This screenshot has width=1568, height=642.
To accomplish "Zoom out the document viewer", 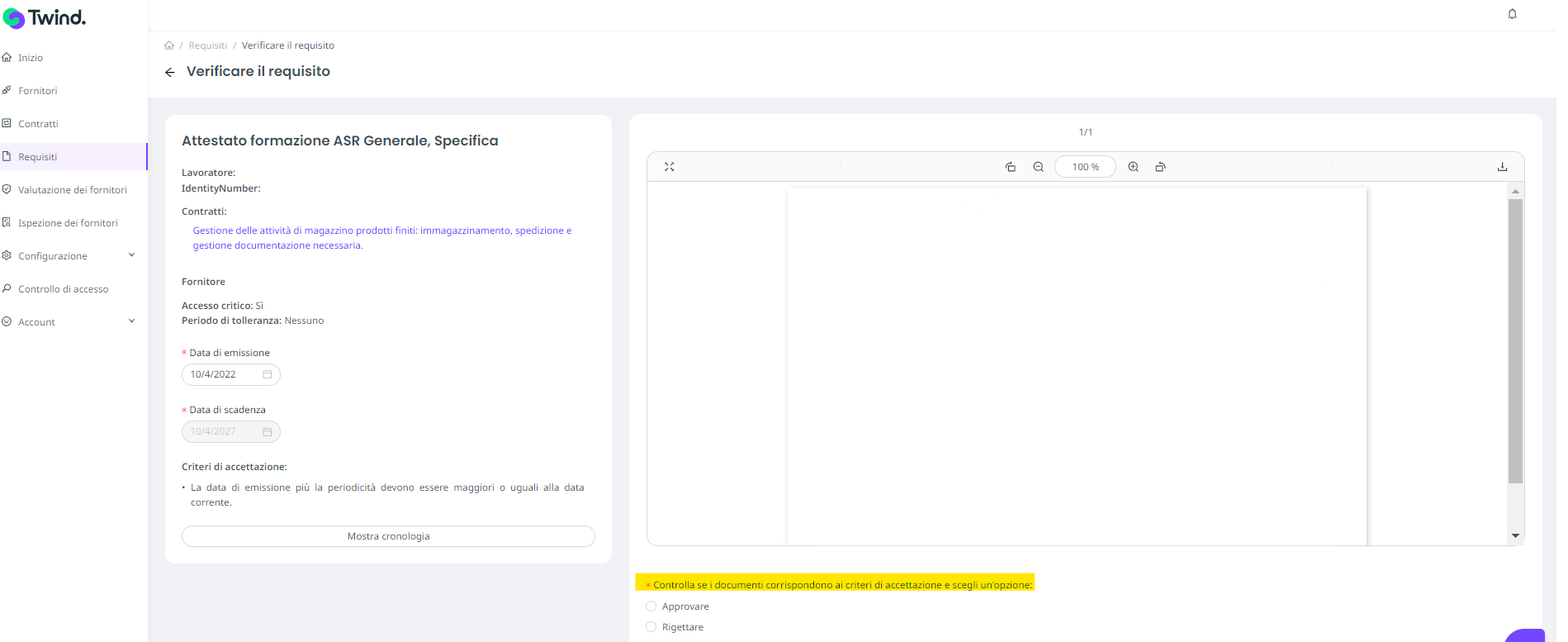I will coord(1039,167).
